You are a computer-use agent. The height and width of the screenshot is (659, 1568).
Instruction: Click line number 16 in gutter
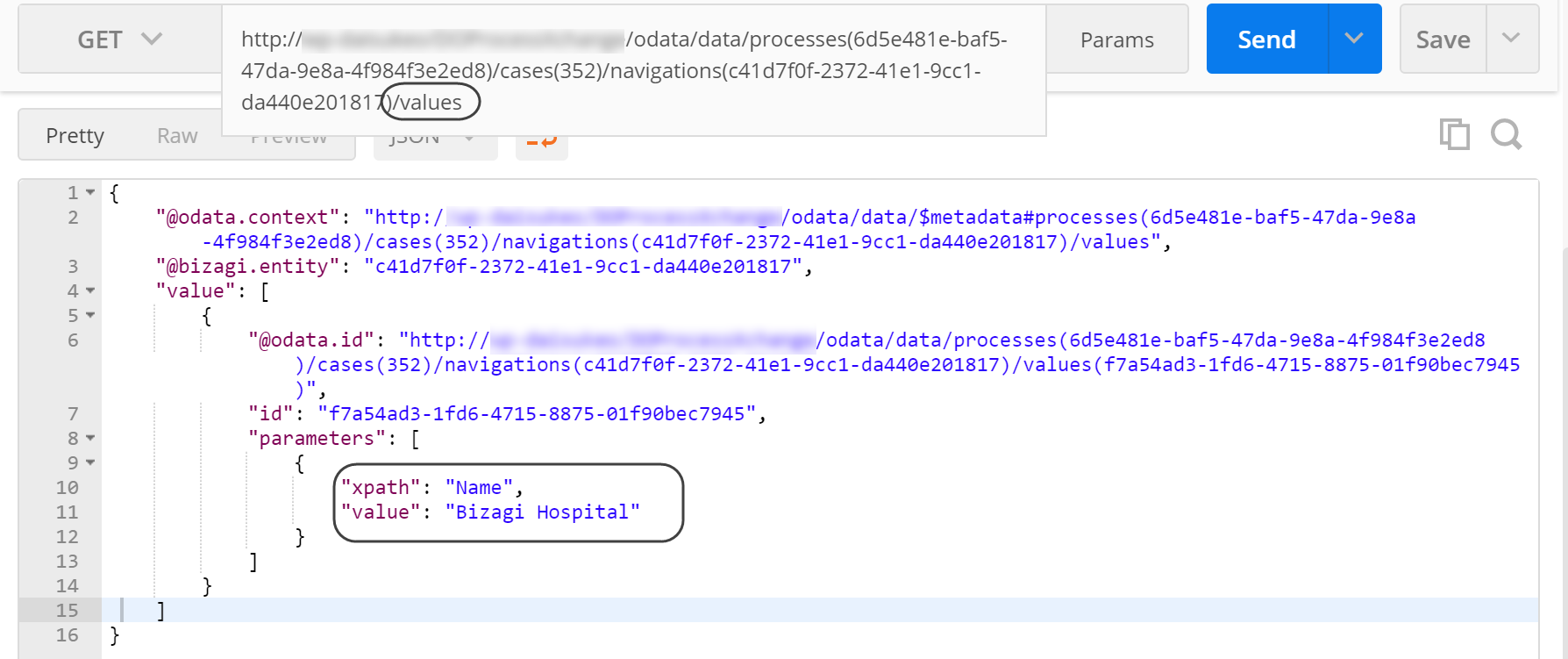coord(68,634)
